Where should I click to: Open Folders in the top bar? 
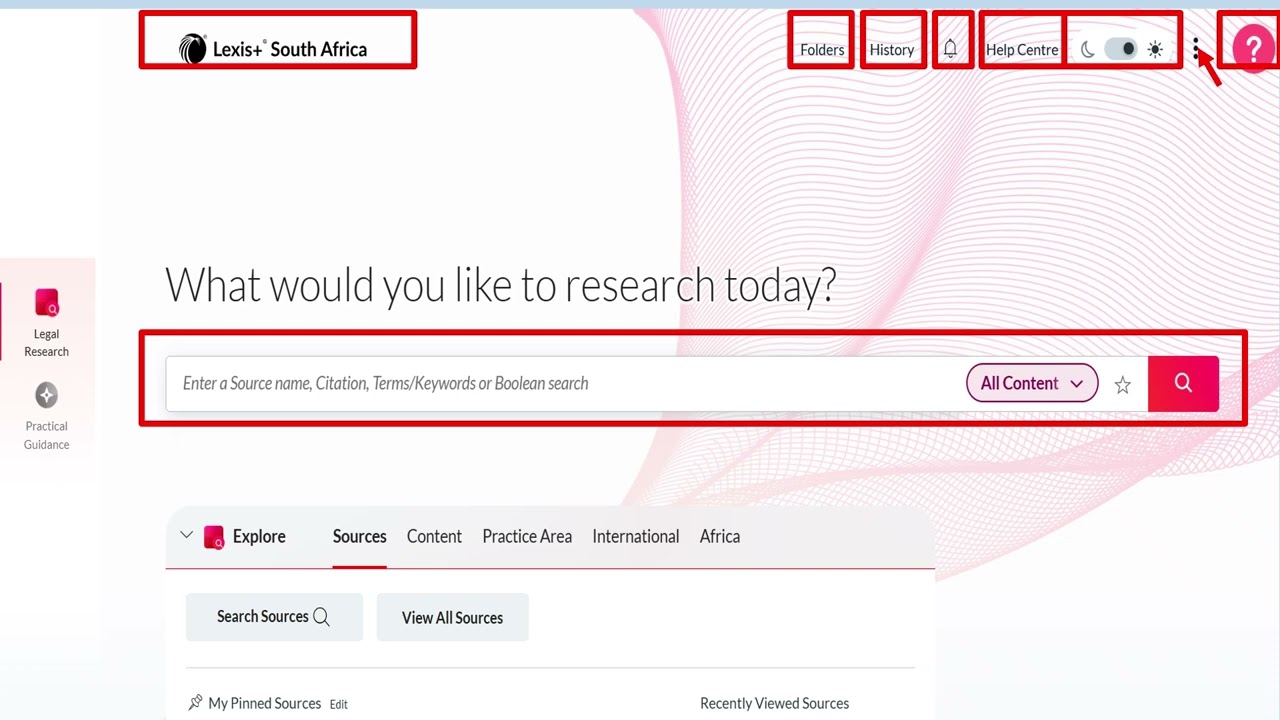coord(822,49)
